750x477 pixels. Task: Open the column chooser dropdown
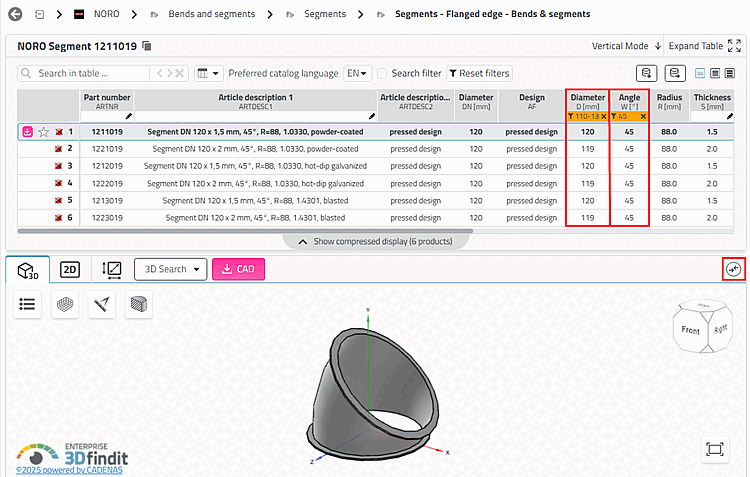tap(209, 73)
